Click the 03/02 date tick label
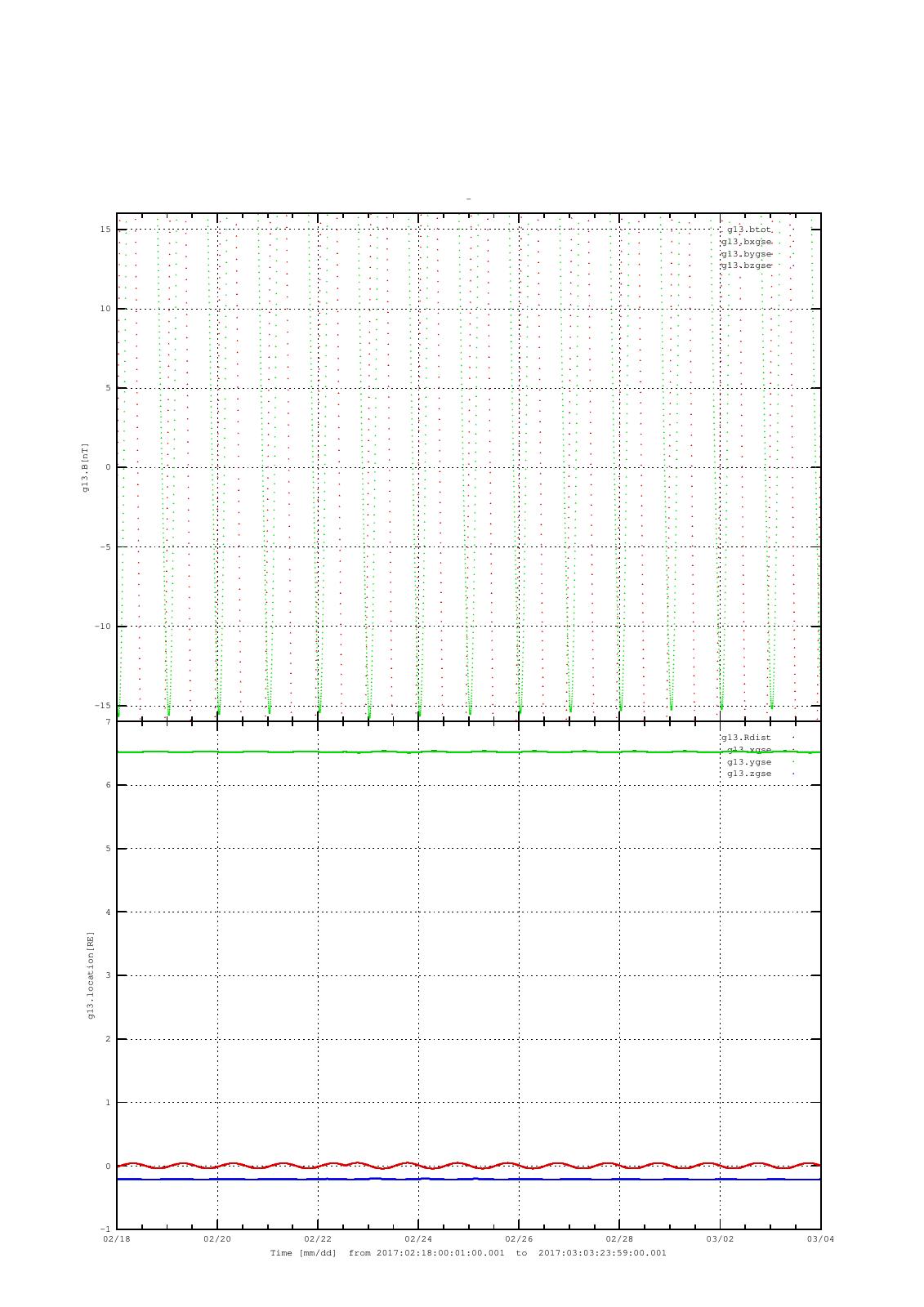The height and width of the screenshot is (1307, 924). click(x=720, y=1238)
